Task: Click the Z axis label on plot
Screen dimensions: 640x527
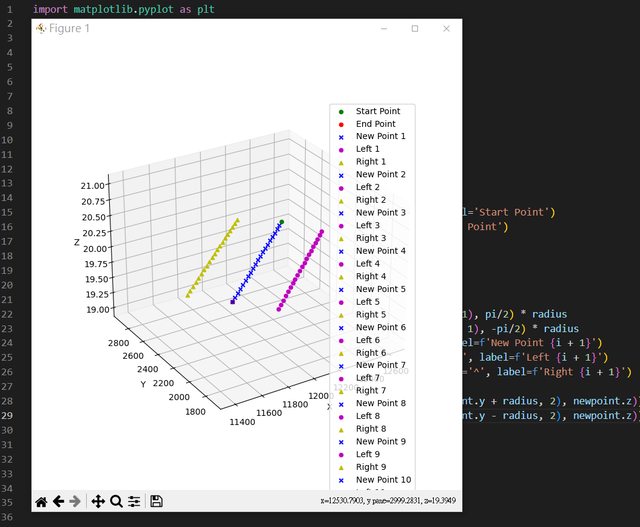Action: 76,241
